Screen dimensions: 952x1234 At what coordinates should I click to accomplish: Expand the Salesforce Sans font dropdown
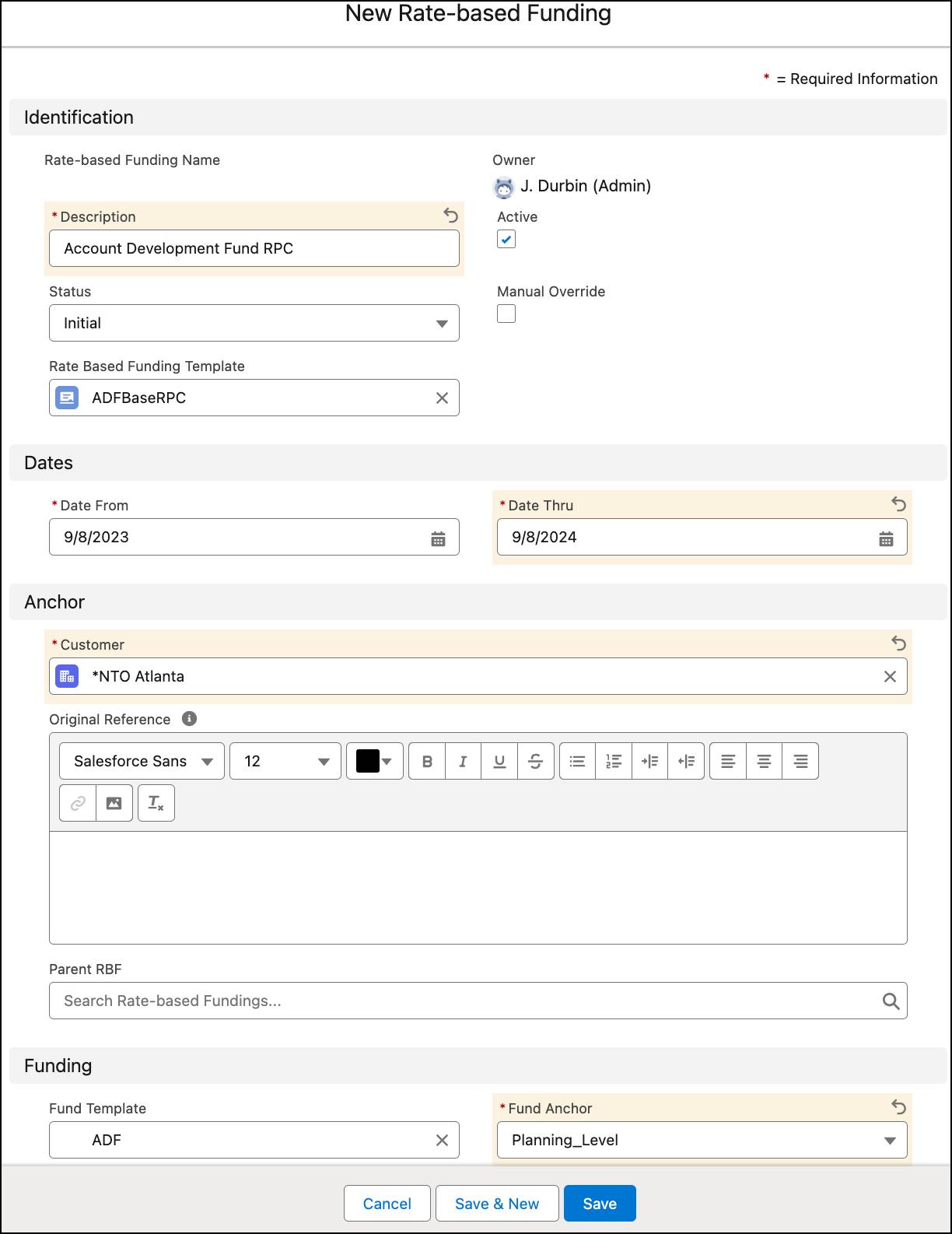click(142, 761)
